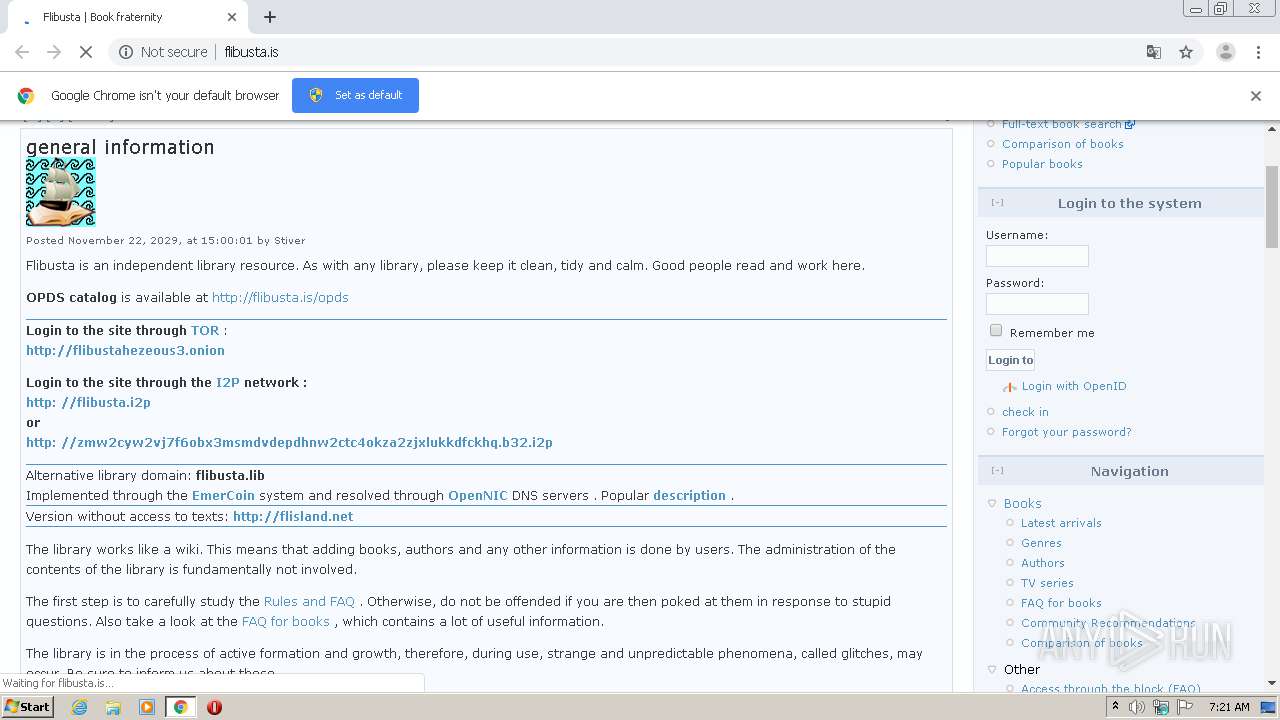
Task: Click the system tray volume icon
Action: [x=1137, y=707]
